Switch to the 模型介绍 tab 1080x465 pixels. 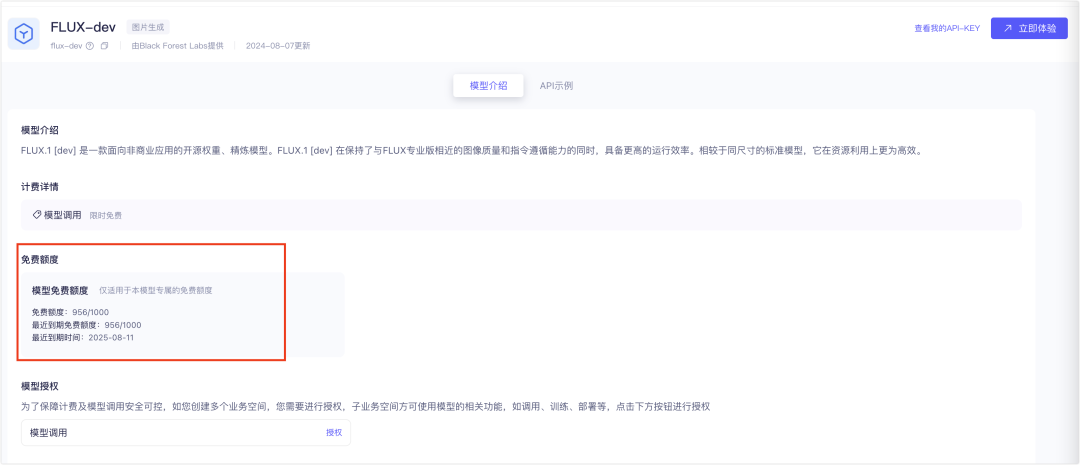coord(488,86)
